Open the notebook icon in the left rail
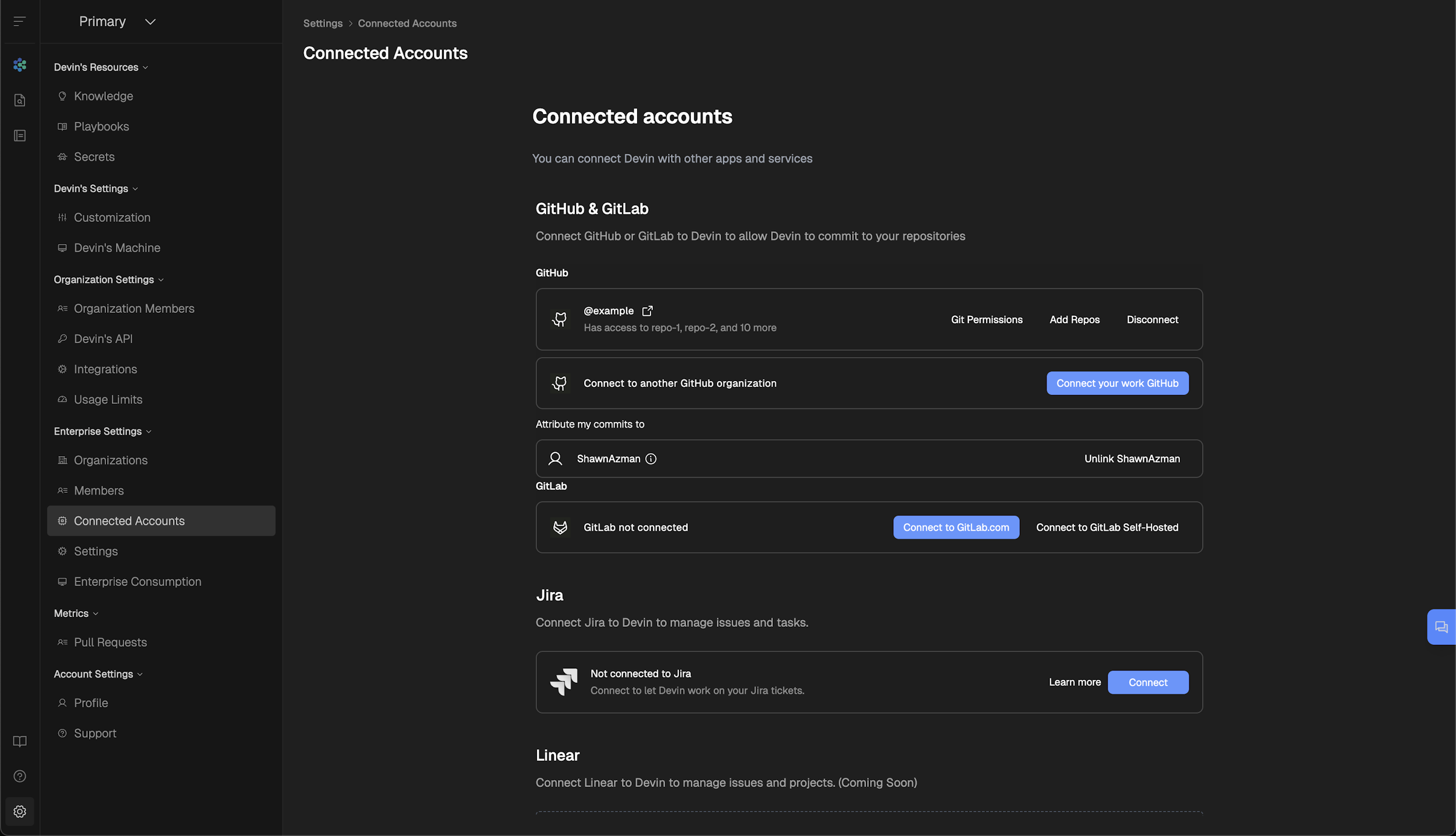 click(x=19, y=135)
